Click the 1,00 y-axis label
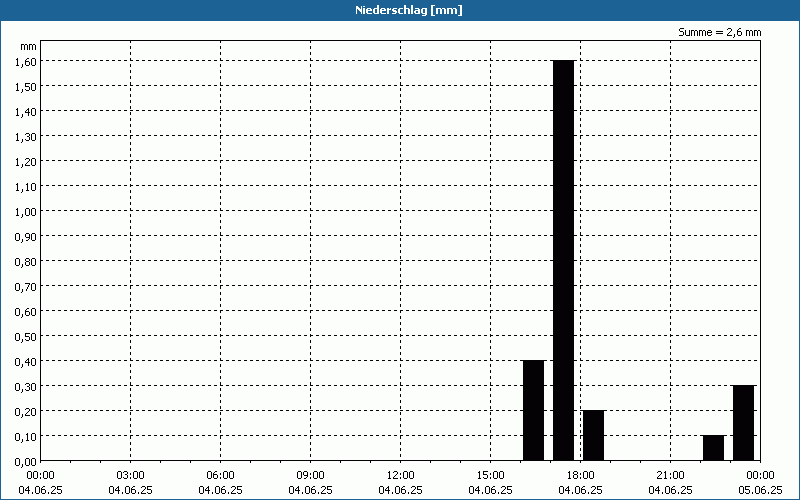800x500 pixels. click(26, 211)
